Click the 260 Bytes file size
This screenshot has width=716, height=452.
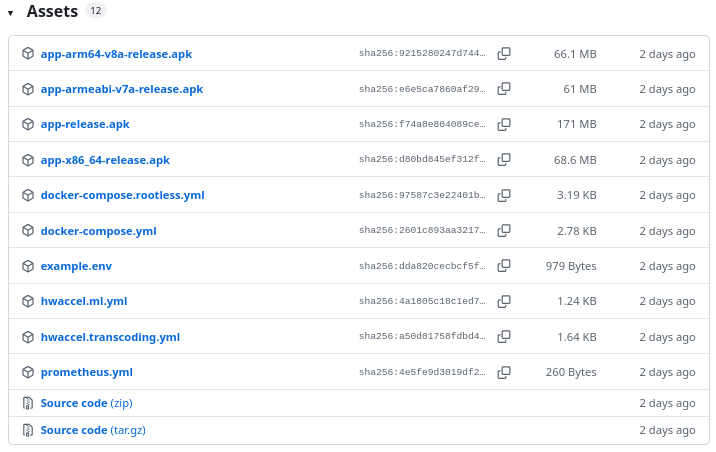click(x=571, y=373)
